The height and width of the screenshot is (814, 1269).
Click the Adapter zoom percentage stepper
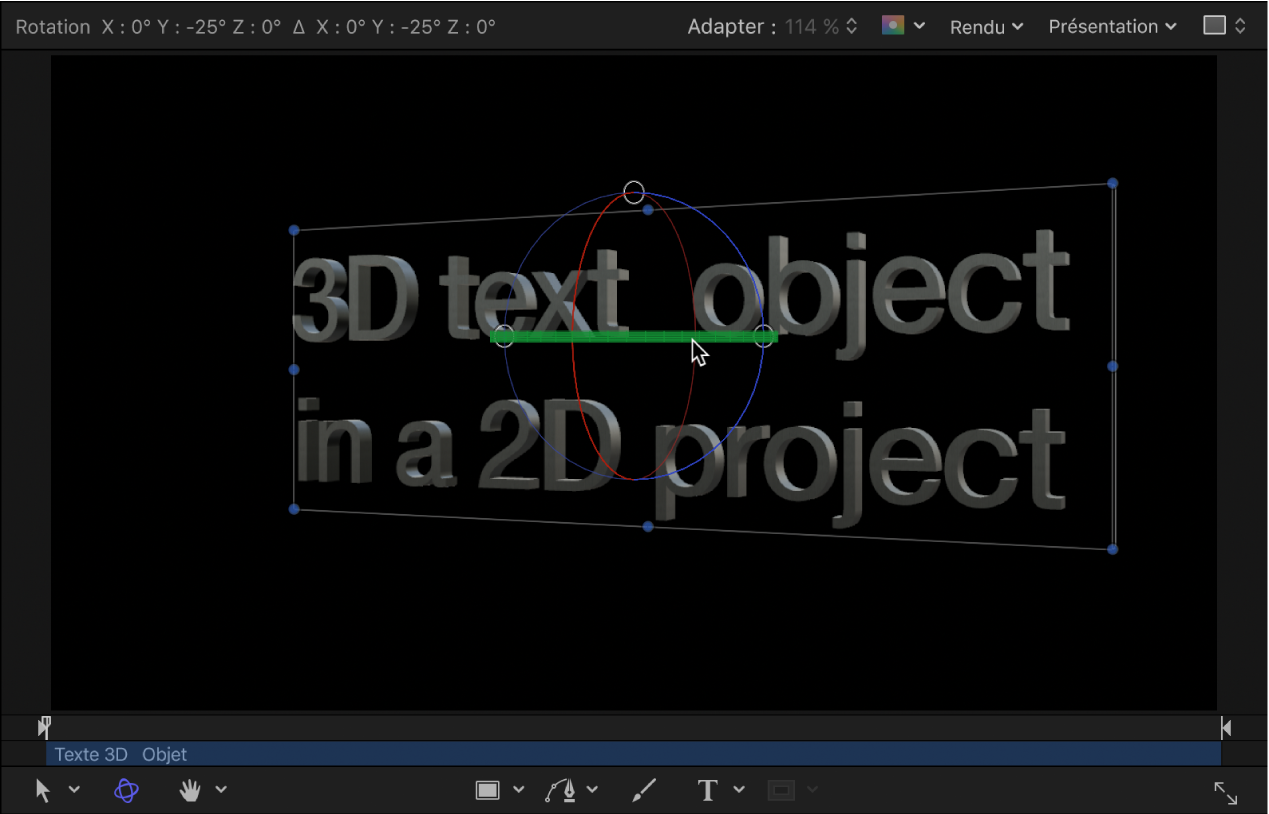[x=852, y=27]
